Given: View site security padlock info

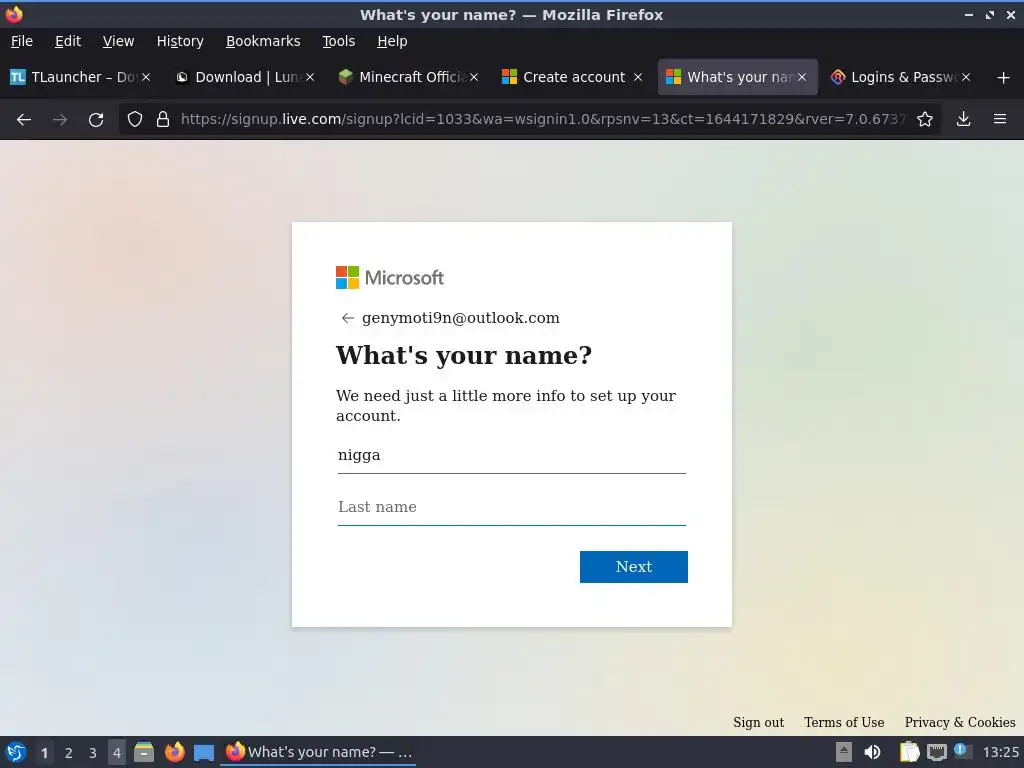Looking at the screenshot, I should click(163, 120).
